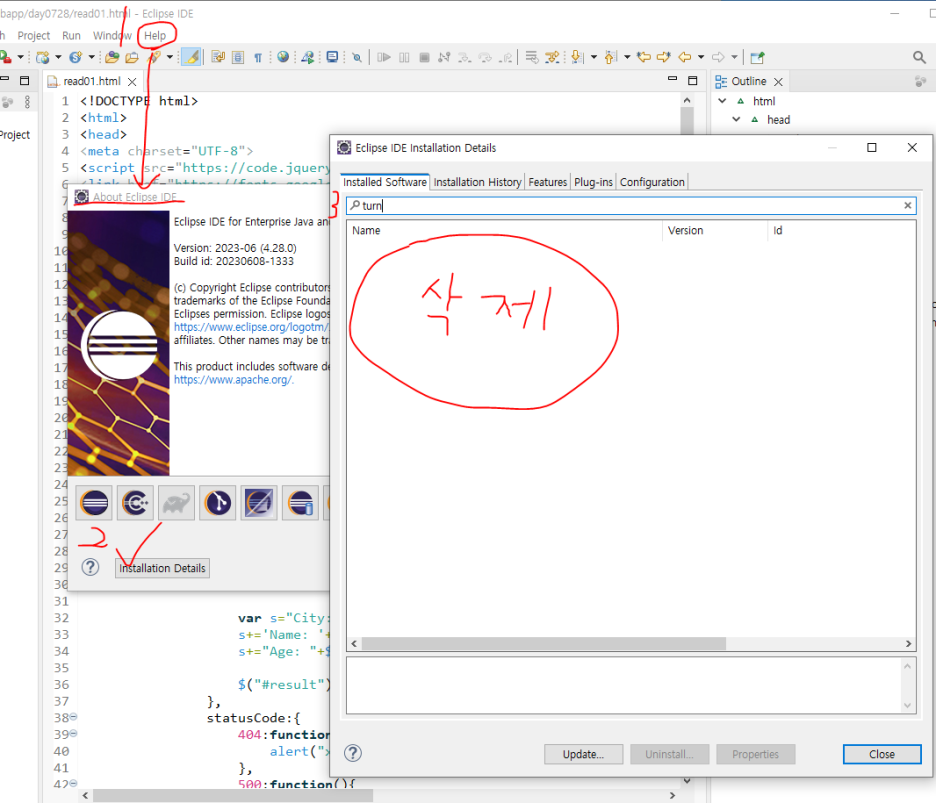This screenshot has width=936, height=803.
Task: Close the Outline view tab
Action: 778,82
